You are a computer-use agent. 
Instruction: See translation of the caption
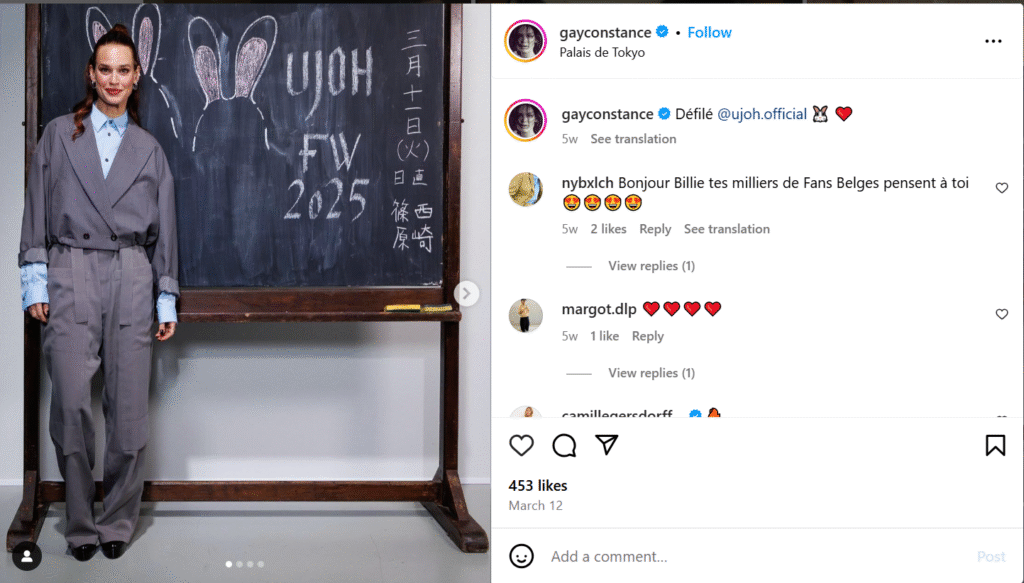633,139
